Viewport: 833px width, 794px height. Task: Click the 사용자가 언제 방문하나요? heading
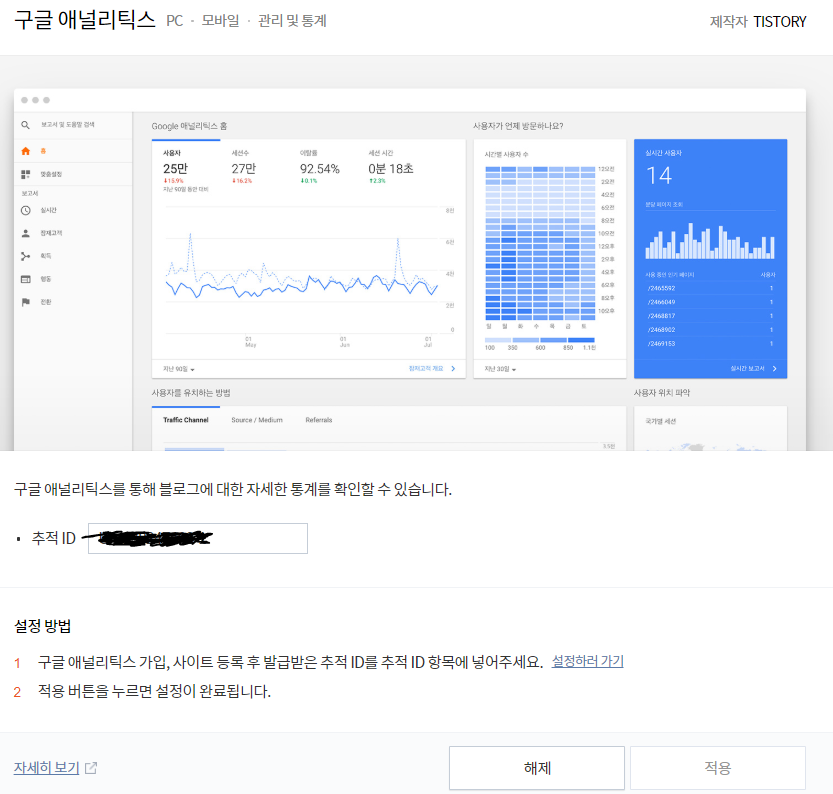(518, 126)
